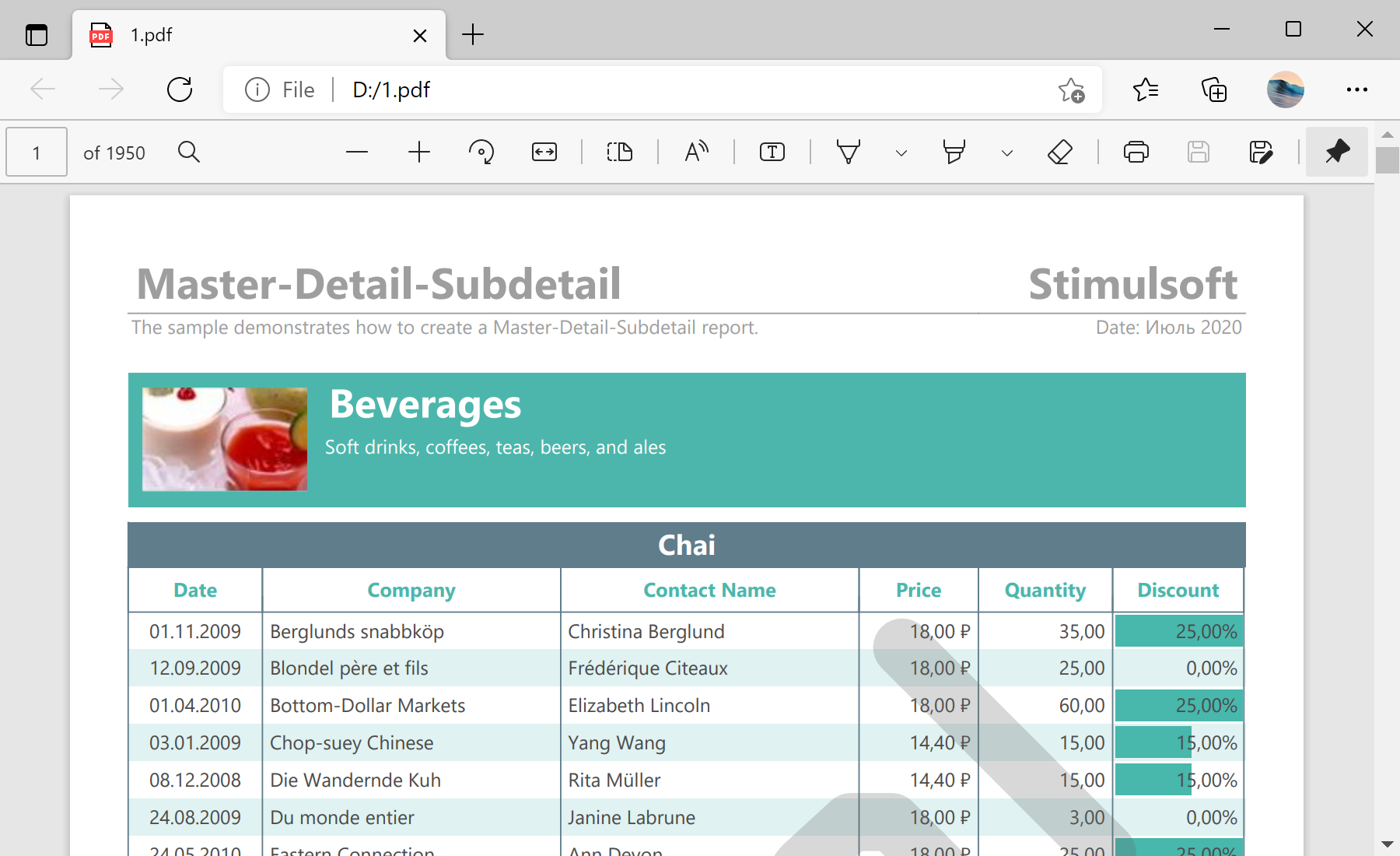Screen dimensions: 1400x856
Task: Add this page to favorites
Action: [x=1071, y=89]
